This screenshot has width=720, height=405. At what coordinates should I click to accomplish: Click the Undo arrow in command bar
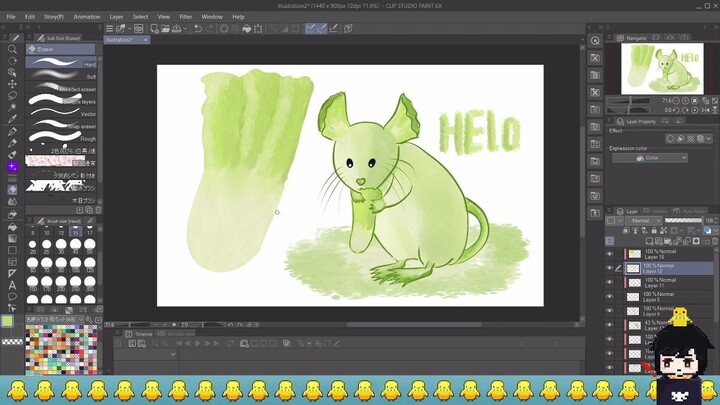[198, 28]
